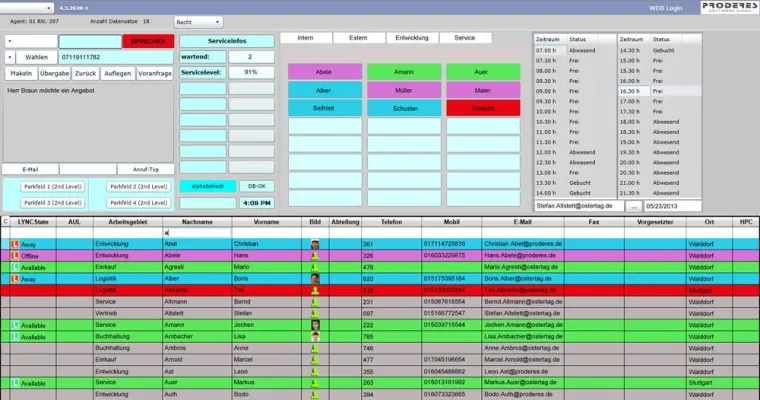Click the Bild placeholder icon for Bernd Altmann
This screenshot has height=400, width=760.
point(315,302)
